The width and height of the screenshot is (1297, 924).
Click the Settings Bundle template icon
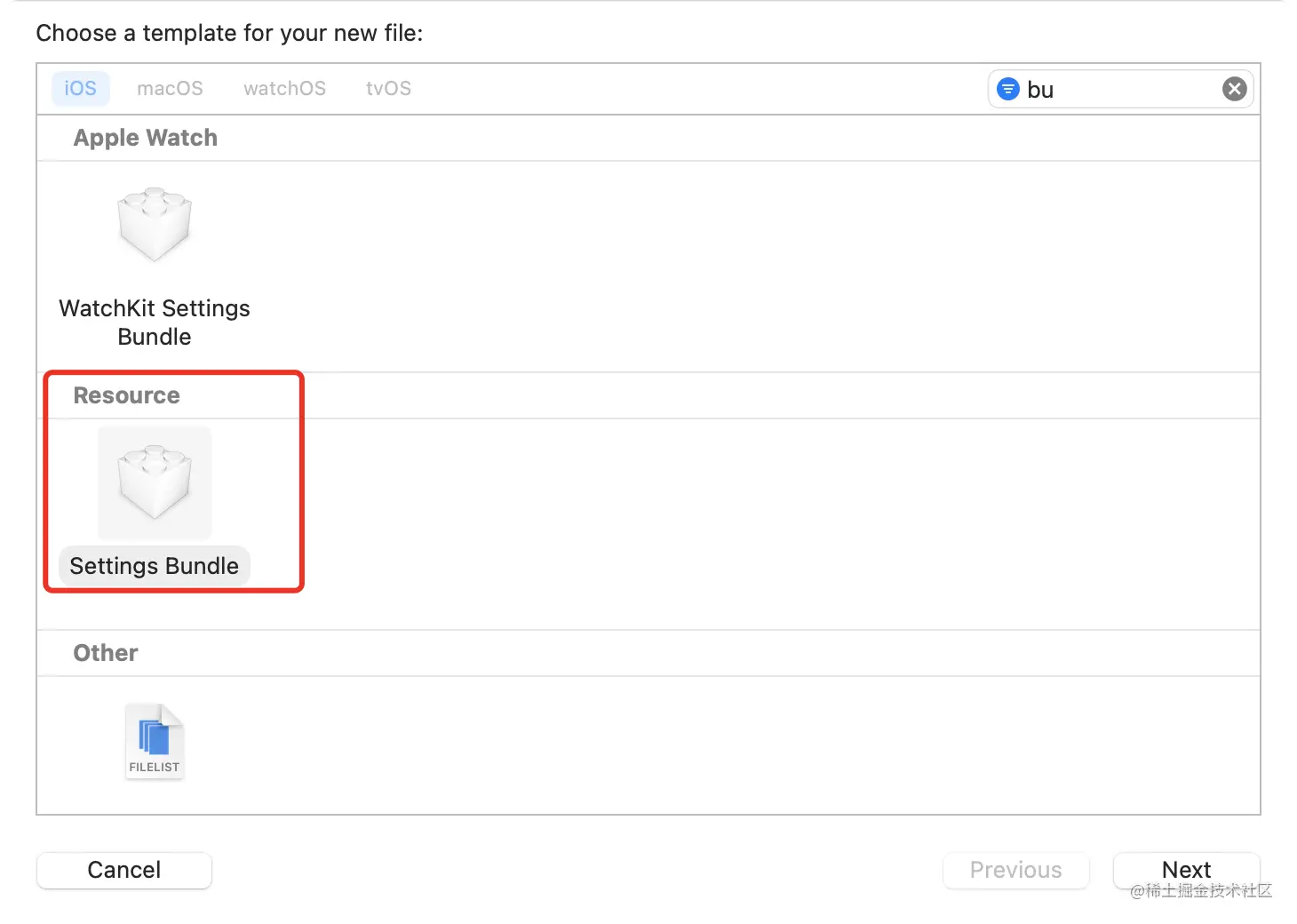tap(155, 482)
